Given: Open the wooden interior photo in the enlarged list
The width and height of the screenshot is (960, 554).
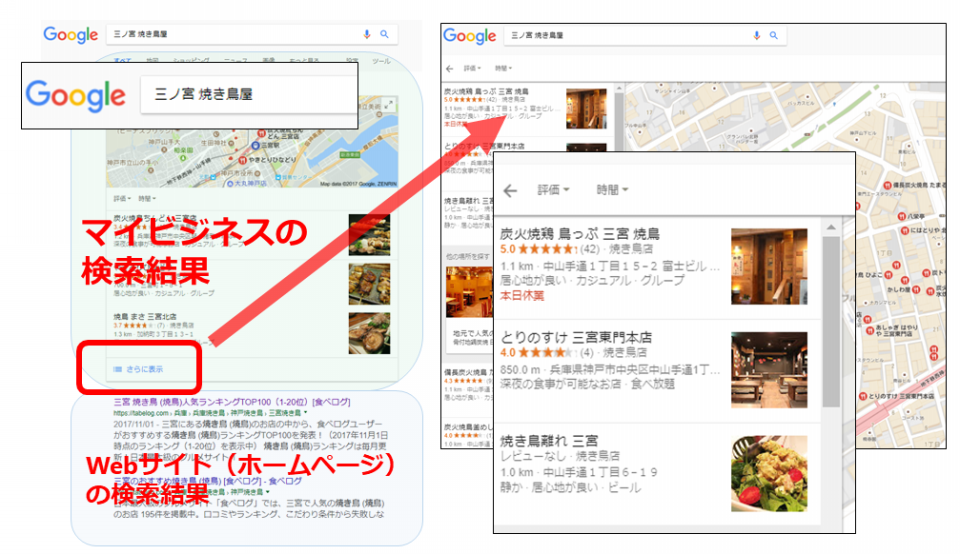Looking at the screenshot, I should [769, 266].
